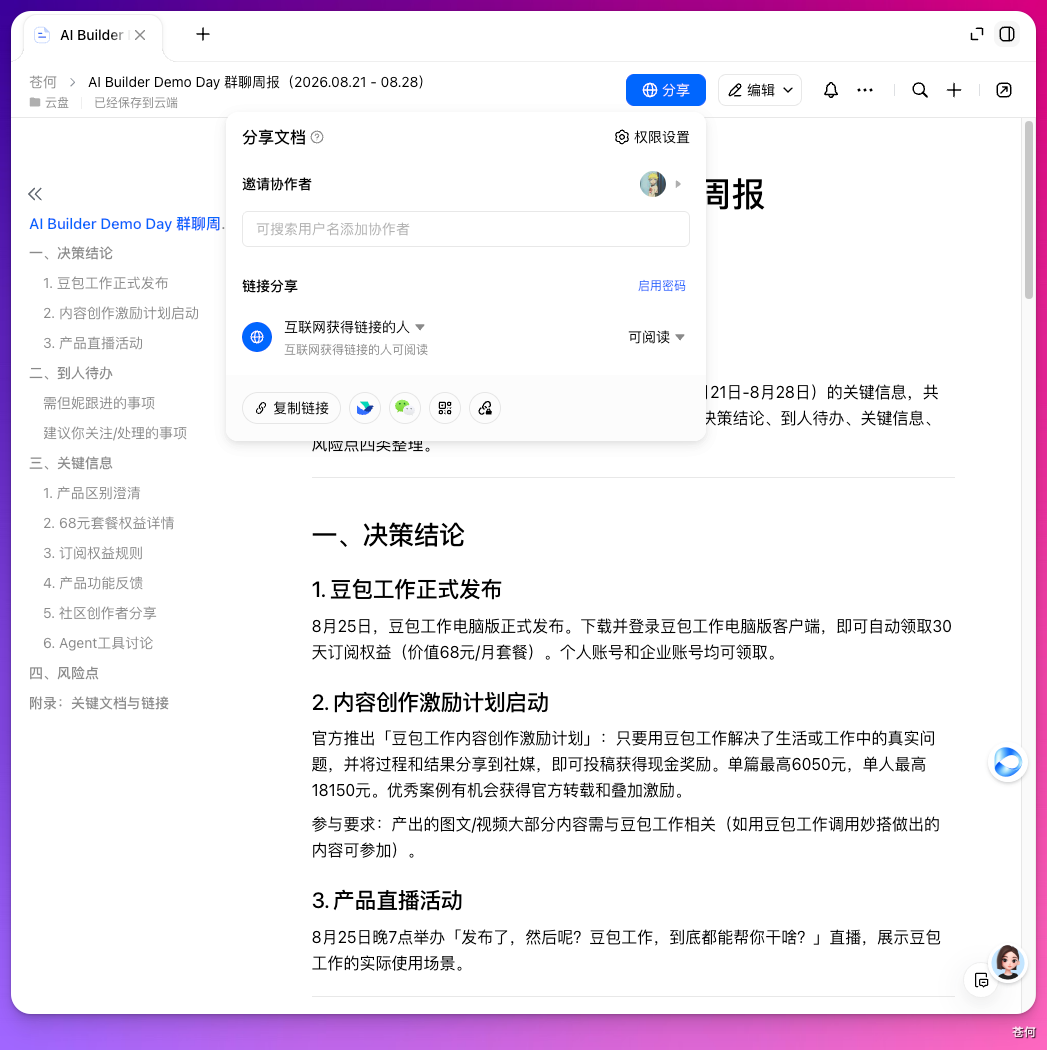Close the AI Builder tab
The height and width of the screenshot is (1050, 1047).
coord(140,35)
